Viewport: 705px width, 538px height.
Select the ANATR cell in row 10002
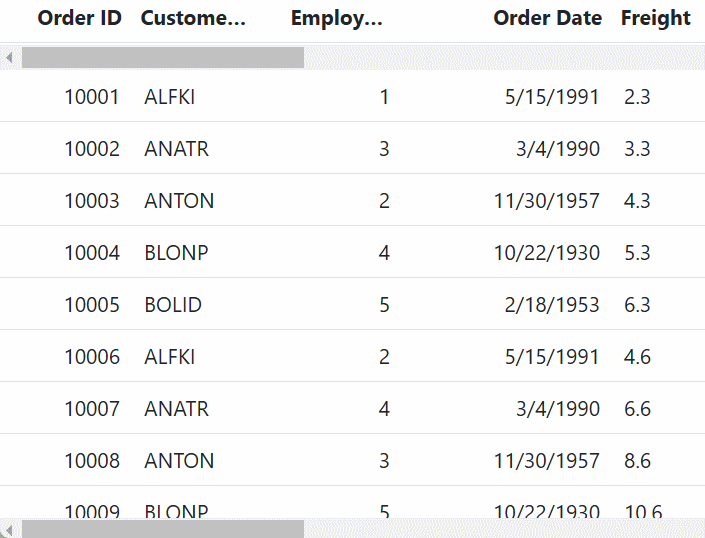coord(177,149)
